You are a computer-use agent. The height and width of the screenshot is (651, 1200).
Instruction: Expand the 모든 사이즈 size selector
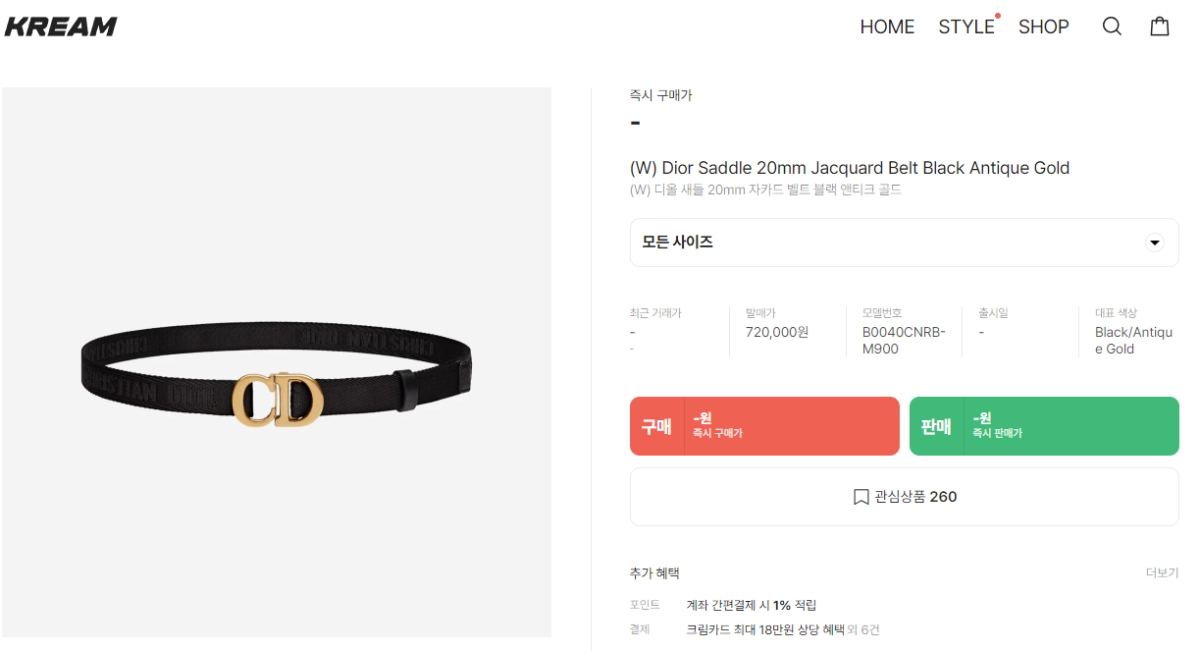click(904, 242)
